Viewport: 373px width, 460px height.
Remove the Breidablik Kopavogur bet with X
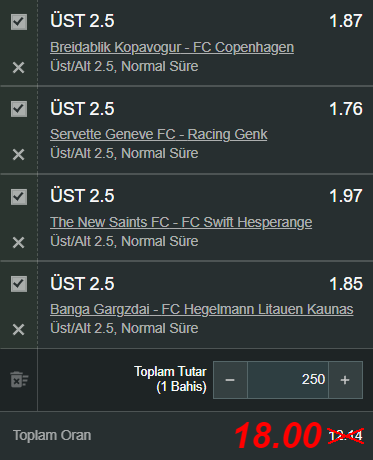coord(18,68)
